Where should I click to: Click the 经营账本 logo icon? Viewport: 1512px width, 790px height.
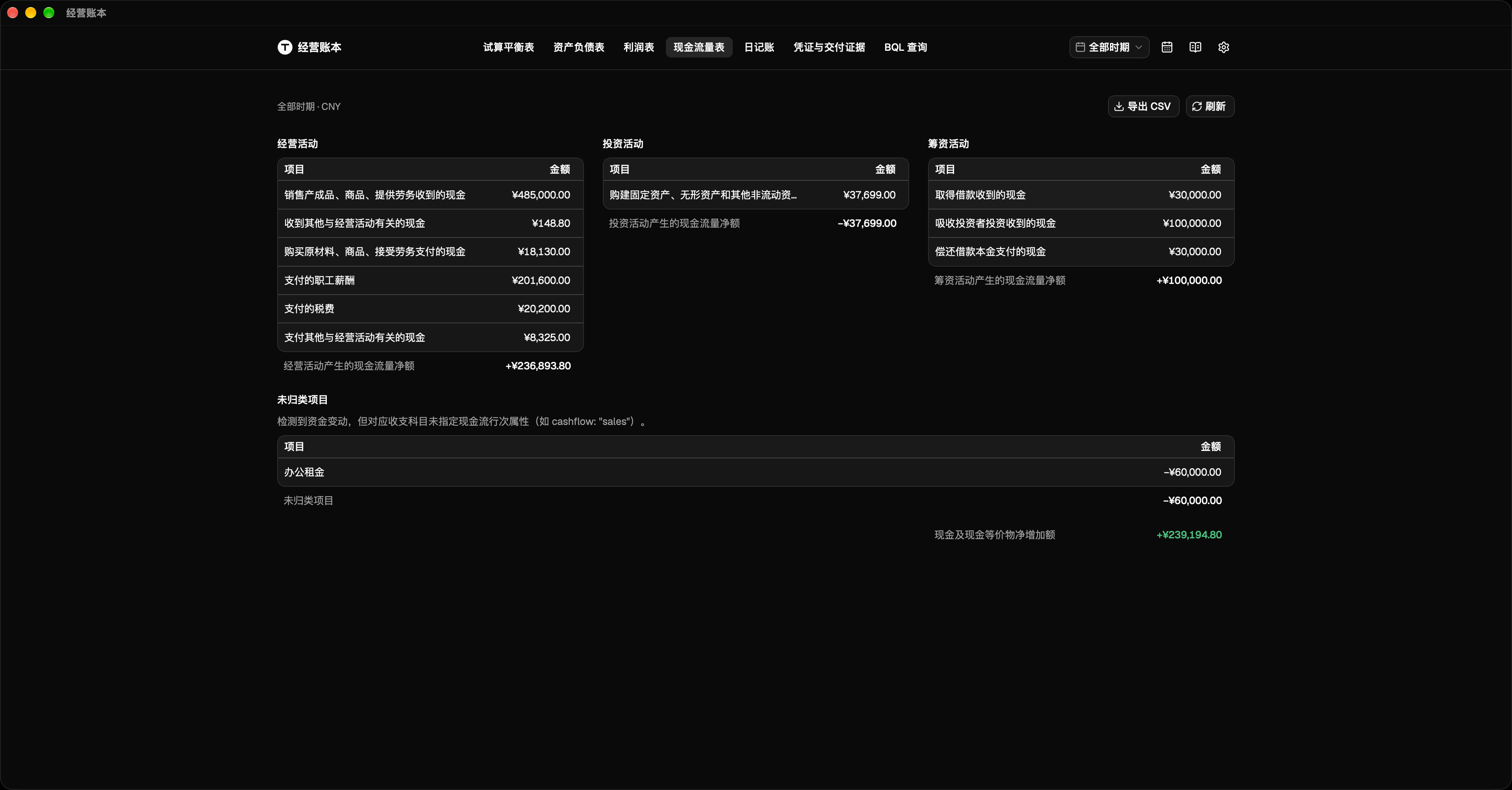[x=285, y=47]
